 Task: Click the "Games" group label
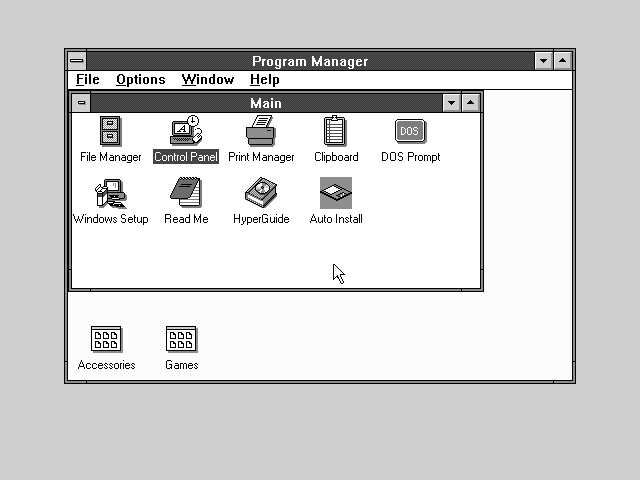tap(182, 365)
